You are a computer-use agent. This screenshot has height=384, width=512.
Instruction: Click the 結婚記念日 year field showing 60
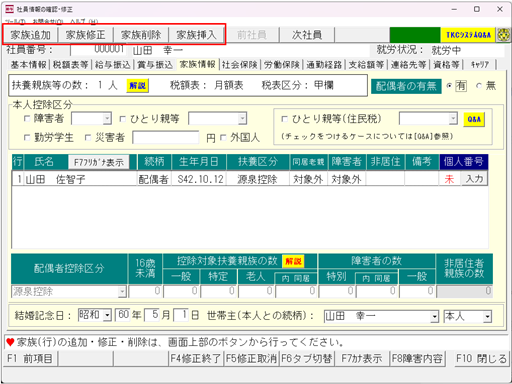click(x=122, y=315)
